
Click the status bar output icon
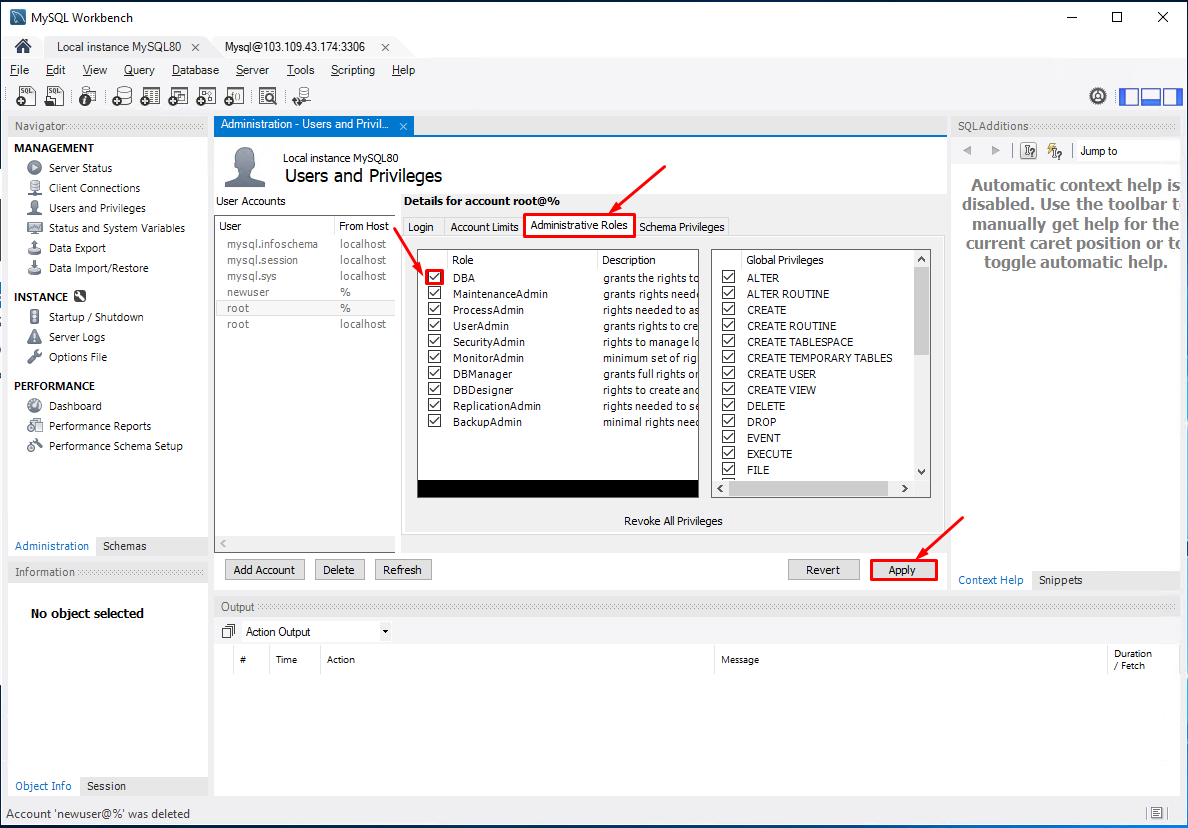pyautogui.click(x=1156, y=813)
